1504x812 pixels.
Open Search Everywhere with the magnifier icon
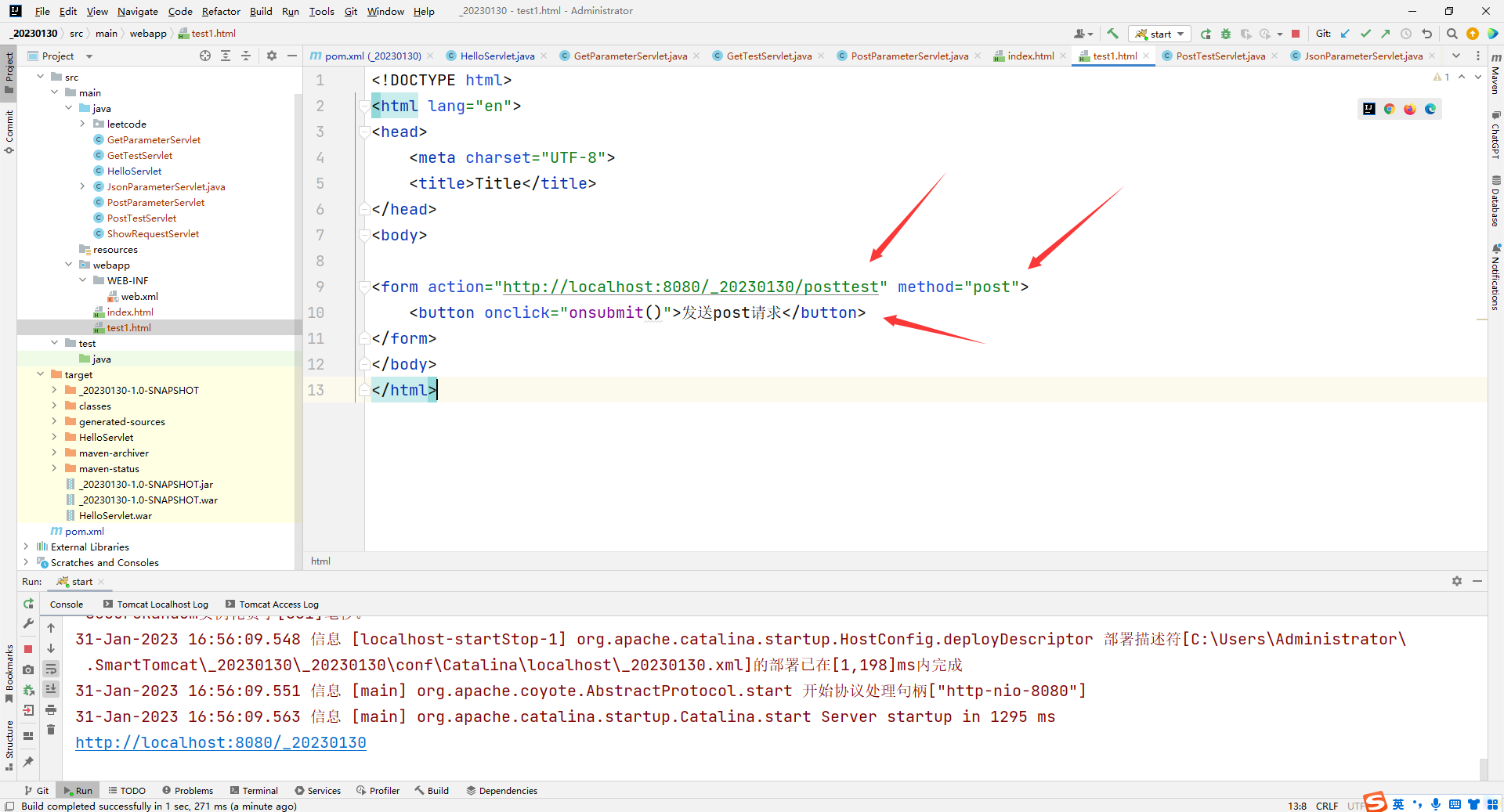[1453, 34]
